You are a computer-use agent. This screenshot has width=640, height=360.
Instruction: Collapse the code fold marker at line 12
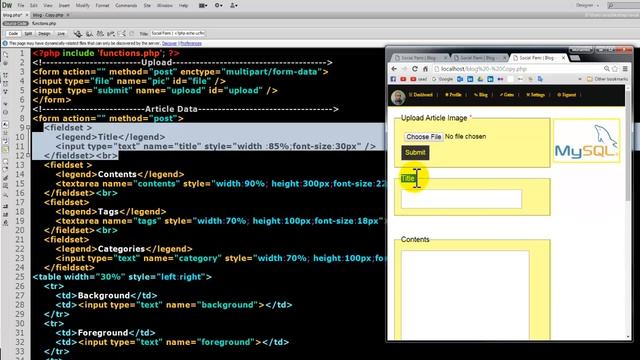click(x=28, y=156)
